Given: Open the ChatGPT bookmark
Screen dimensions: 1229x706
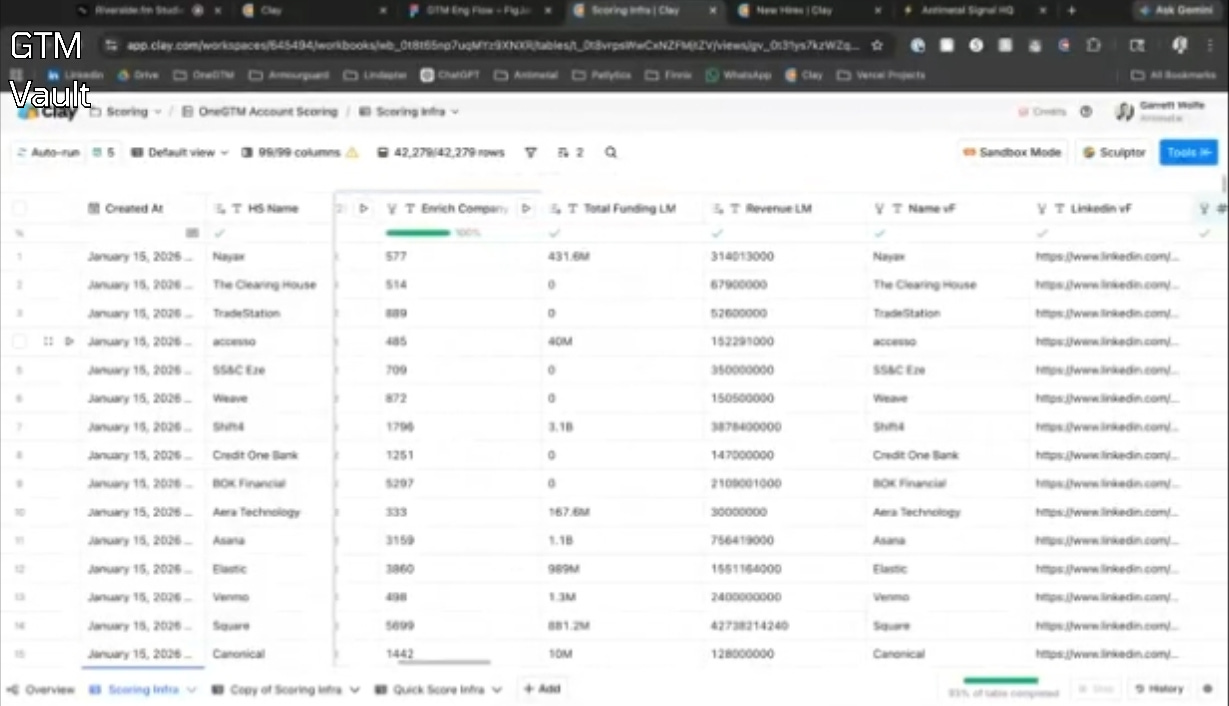Looking at the screenshot, I should pos(451,75).
